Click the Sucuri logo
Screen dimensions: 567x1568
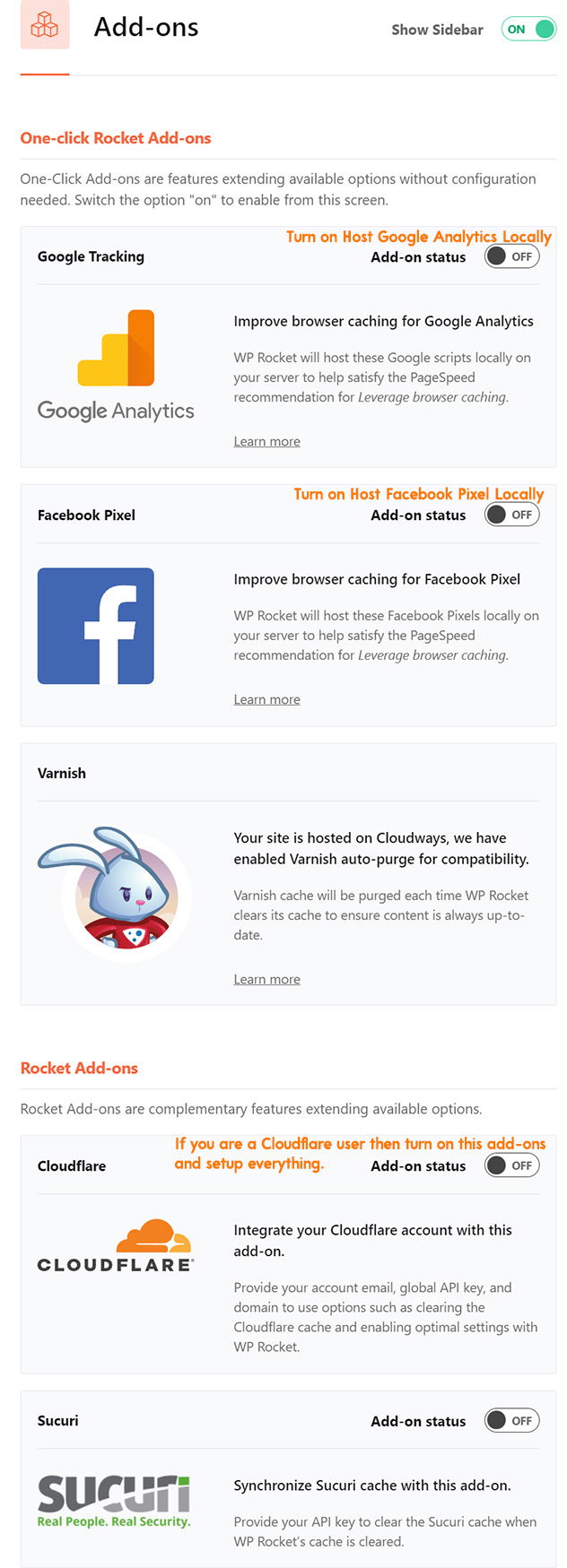pos(114,1501)
